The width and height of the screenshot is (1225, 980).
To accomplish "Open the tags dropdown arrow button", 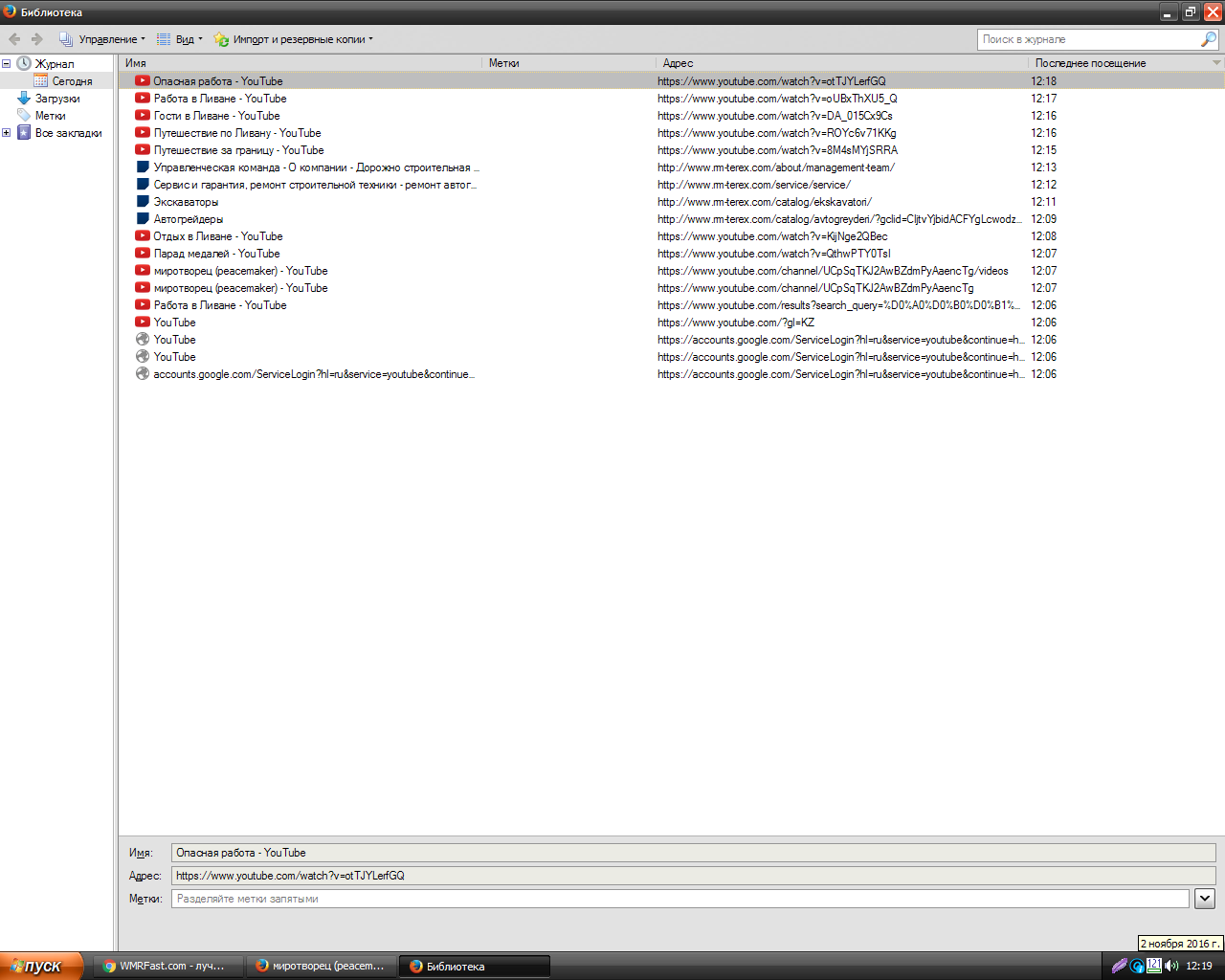I will [1205, 899].
